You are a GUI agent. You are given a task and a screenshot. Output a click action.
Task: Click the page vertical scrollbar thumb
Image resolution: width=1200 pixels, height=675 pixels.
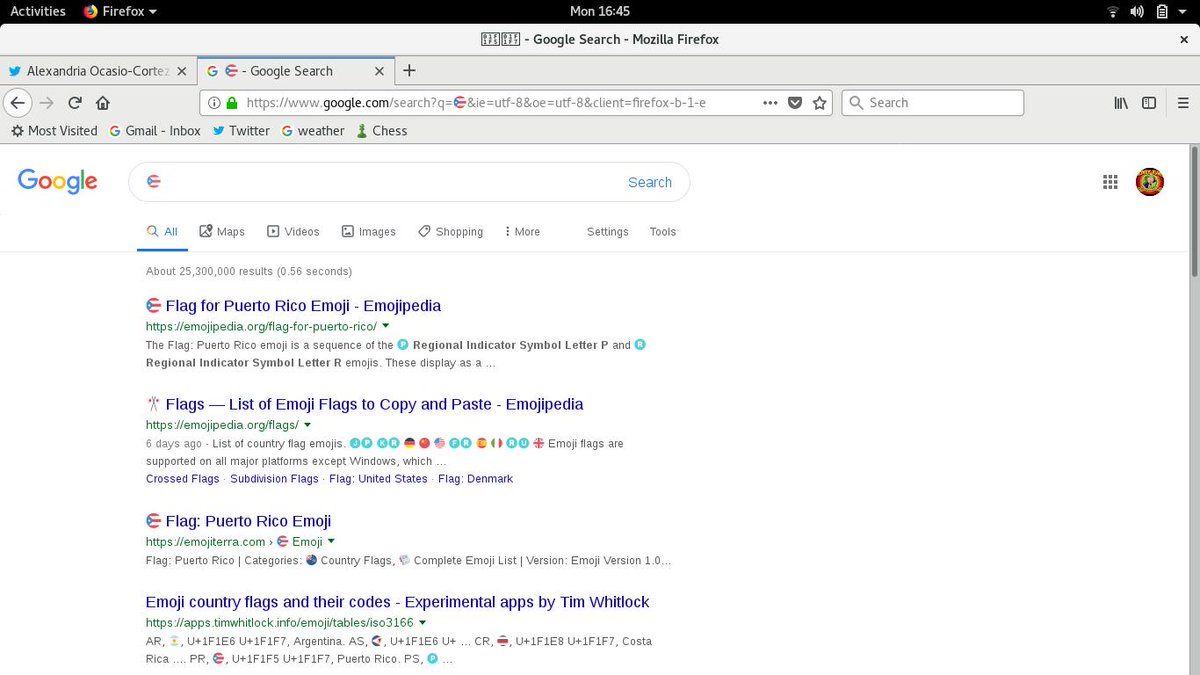pyautogui.click(x=1193, y=212)
